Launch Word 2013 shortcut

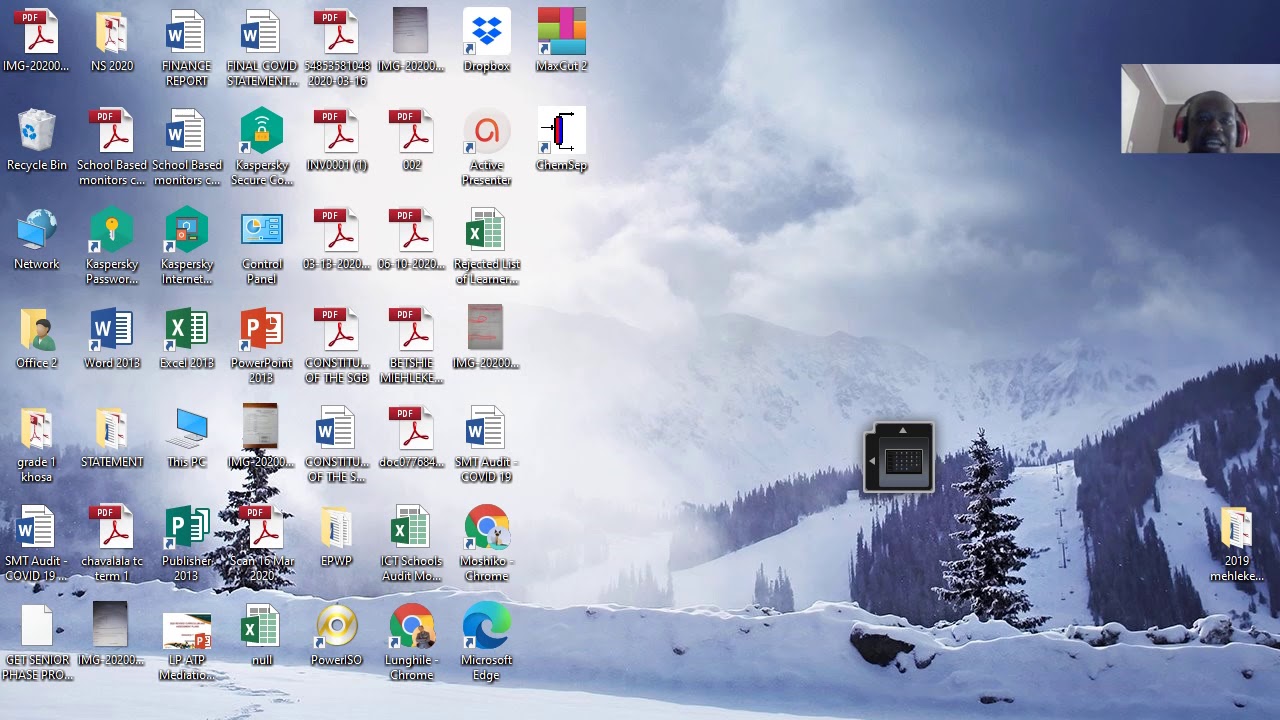[112, 338]
